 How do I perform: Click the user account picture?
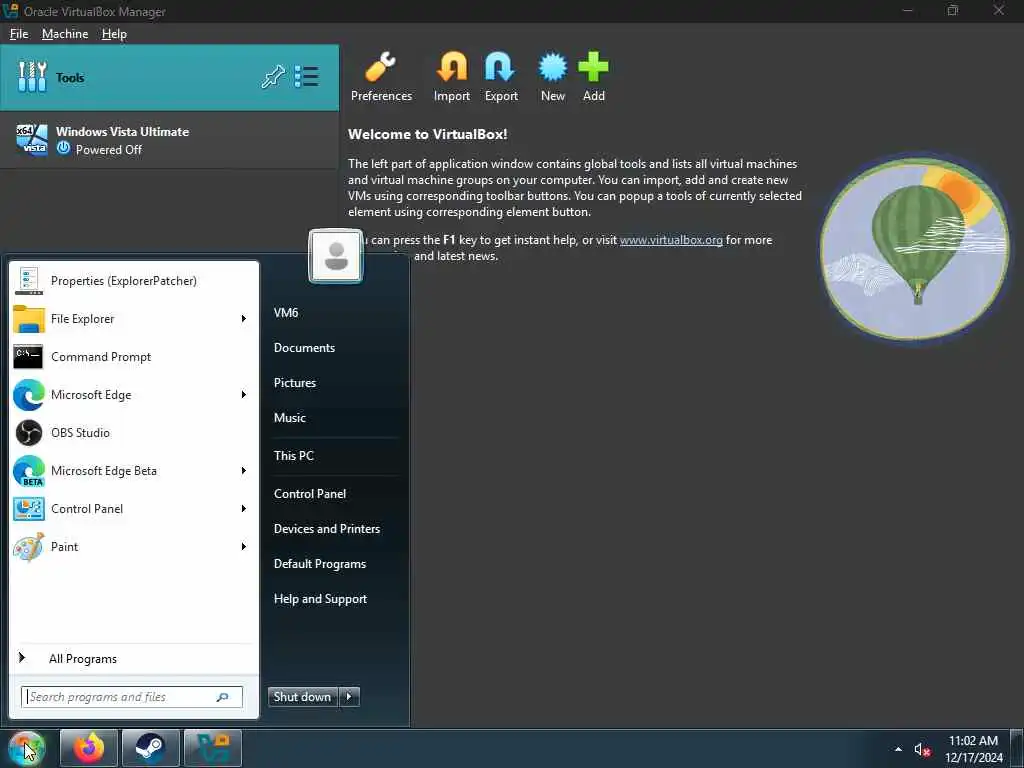336,256
